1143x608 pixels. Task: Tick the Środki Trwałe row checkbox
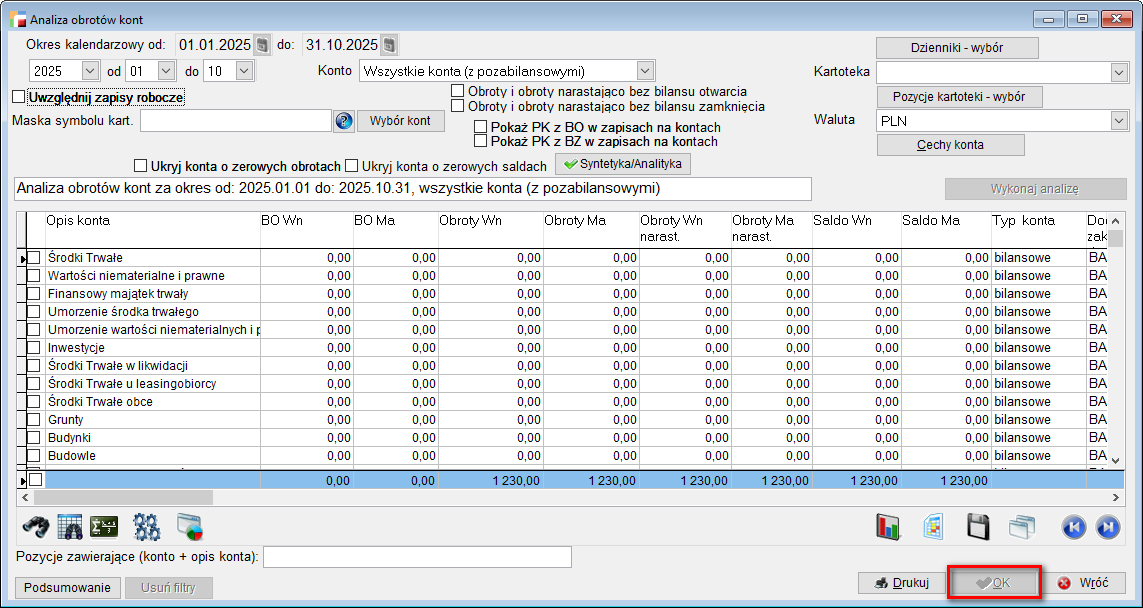pyautogui.click(x=34, y=258)
